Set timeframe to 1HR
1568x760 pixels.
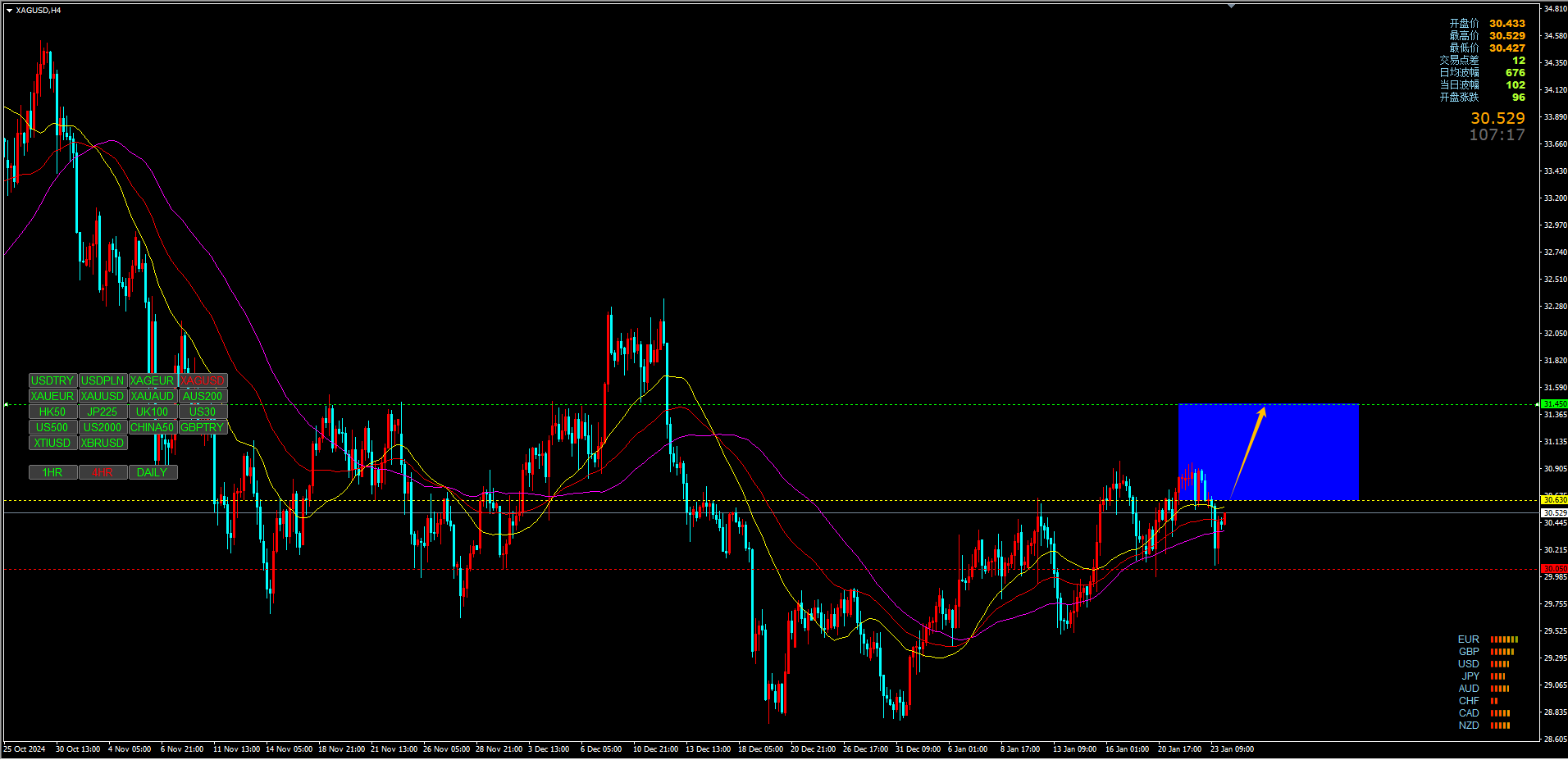click(52, 472)
